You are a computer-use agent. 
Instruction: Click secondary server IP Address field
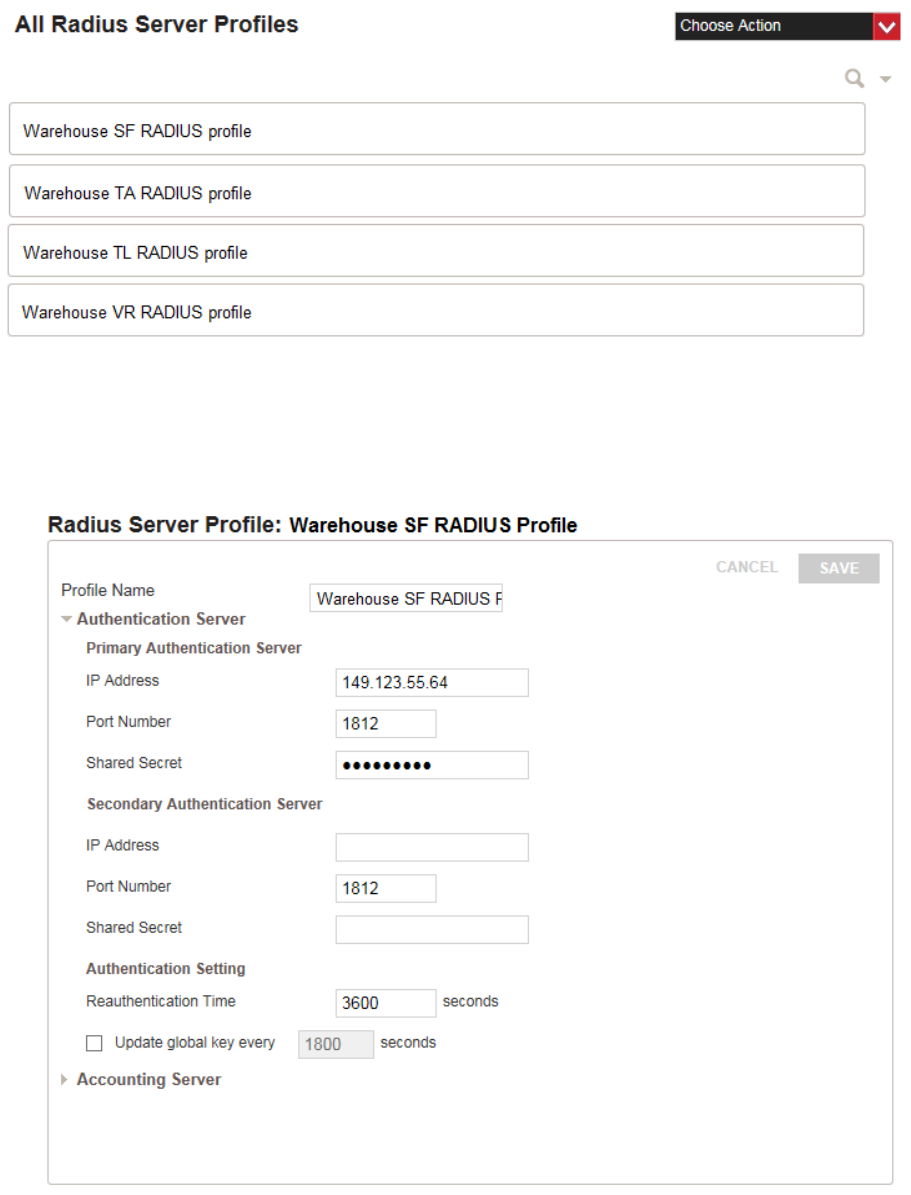(431, 847)
